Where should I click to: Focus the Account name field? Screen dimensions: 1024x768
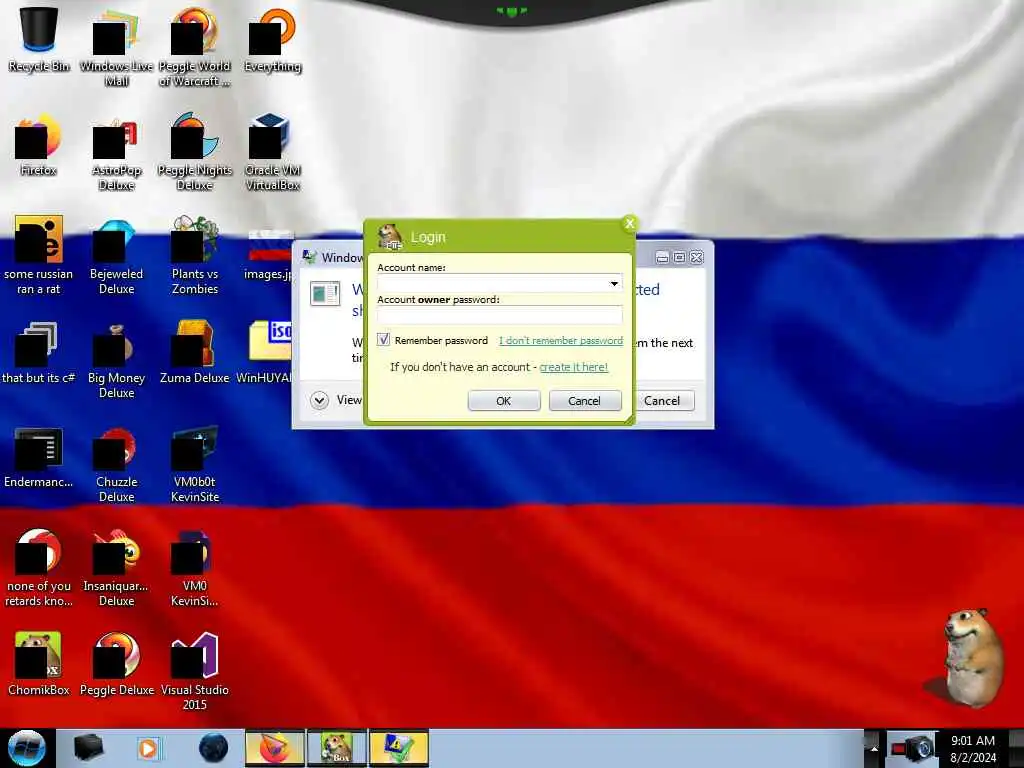coord(500,283)
